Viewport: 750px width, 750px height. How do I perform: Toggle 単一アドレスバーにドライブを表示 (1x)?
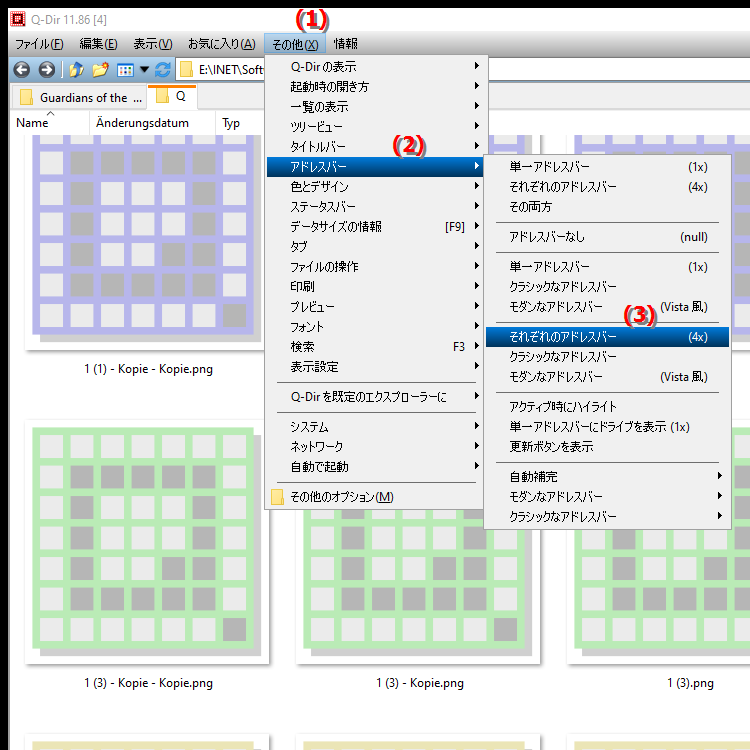tap(607, 427)
